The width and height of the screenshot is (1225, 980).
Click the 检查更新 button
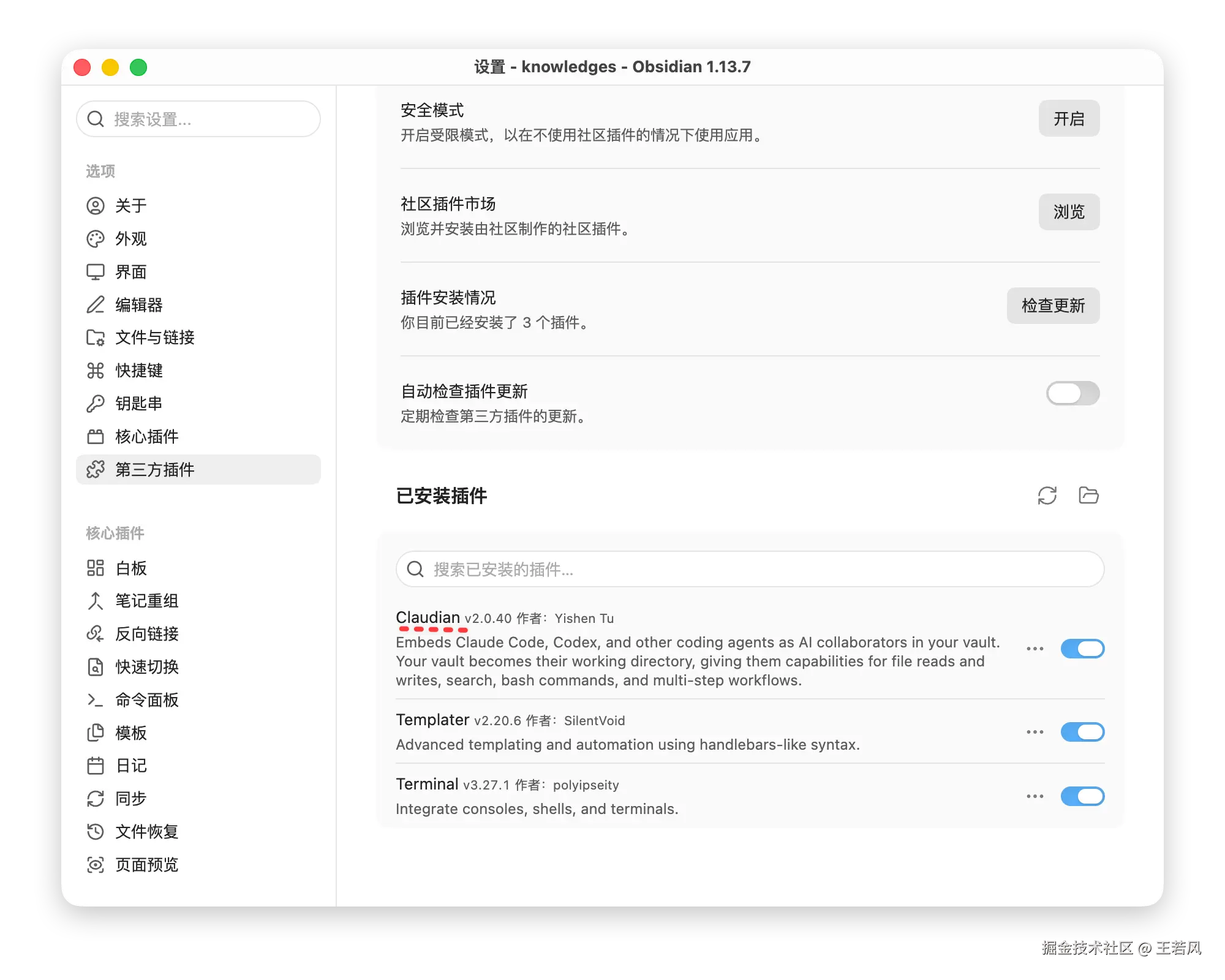1053,306
